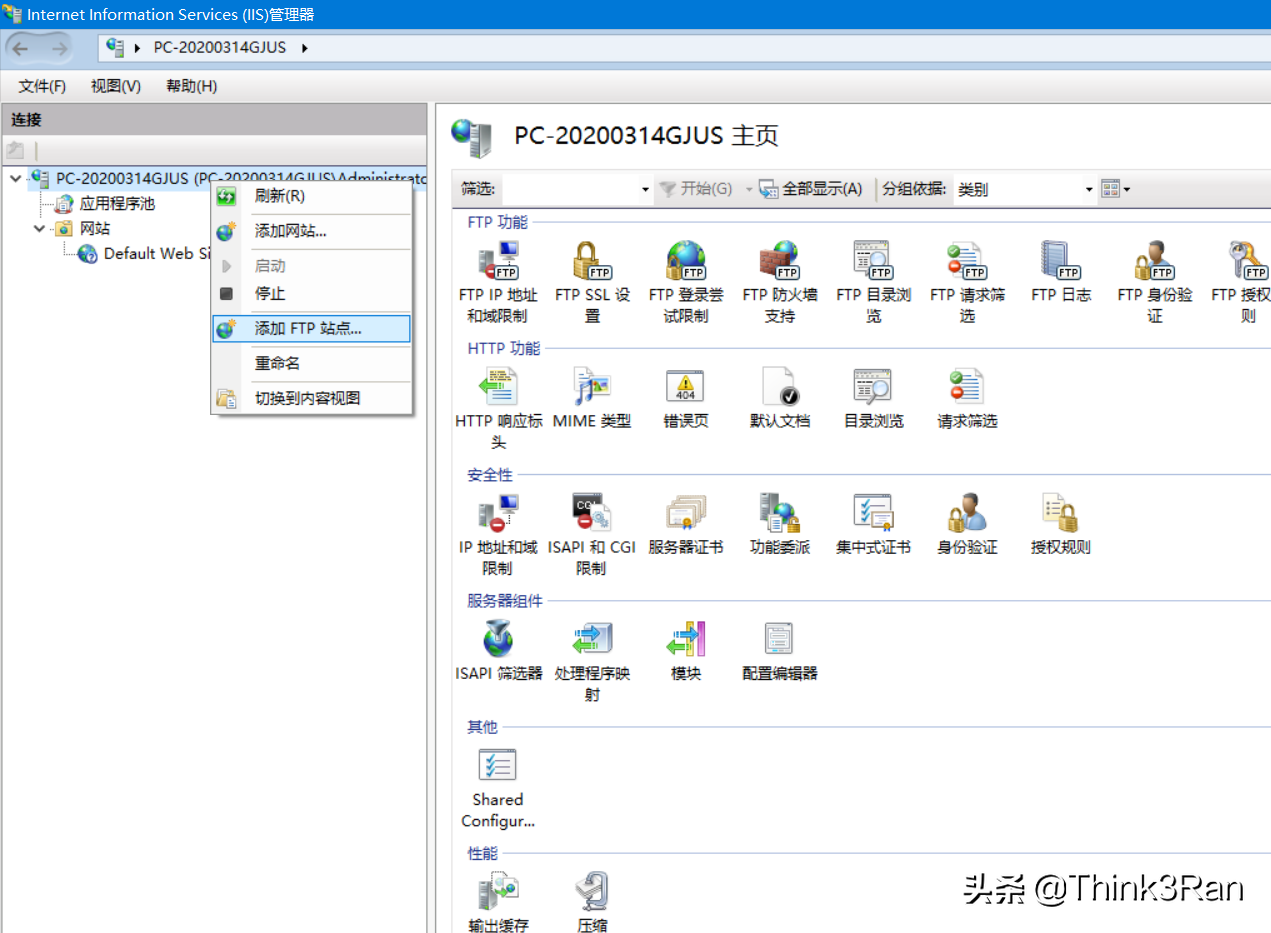Open 目录浏览 under HTTP 功能

click(874, 398)
